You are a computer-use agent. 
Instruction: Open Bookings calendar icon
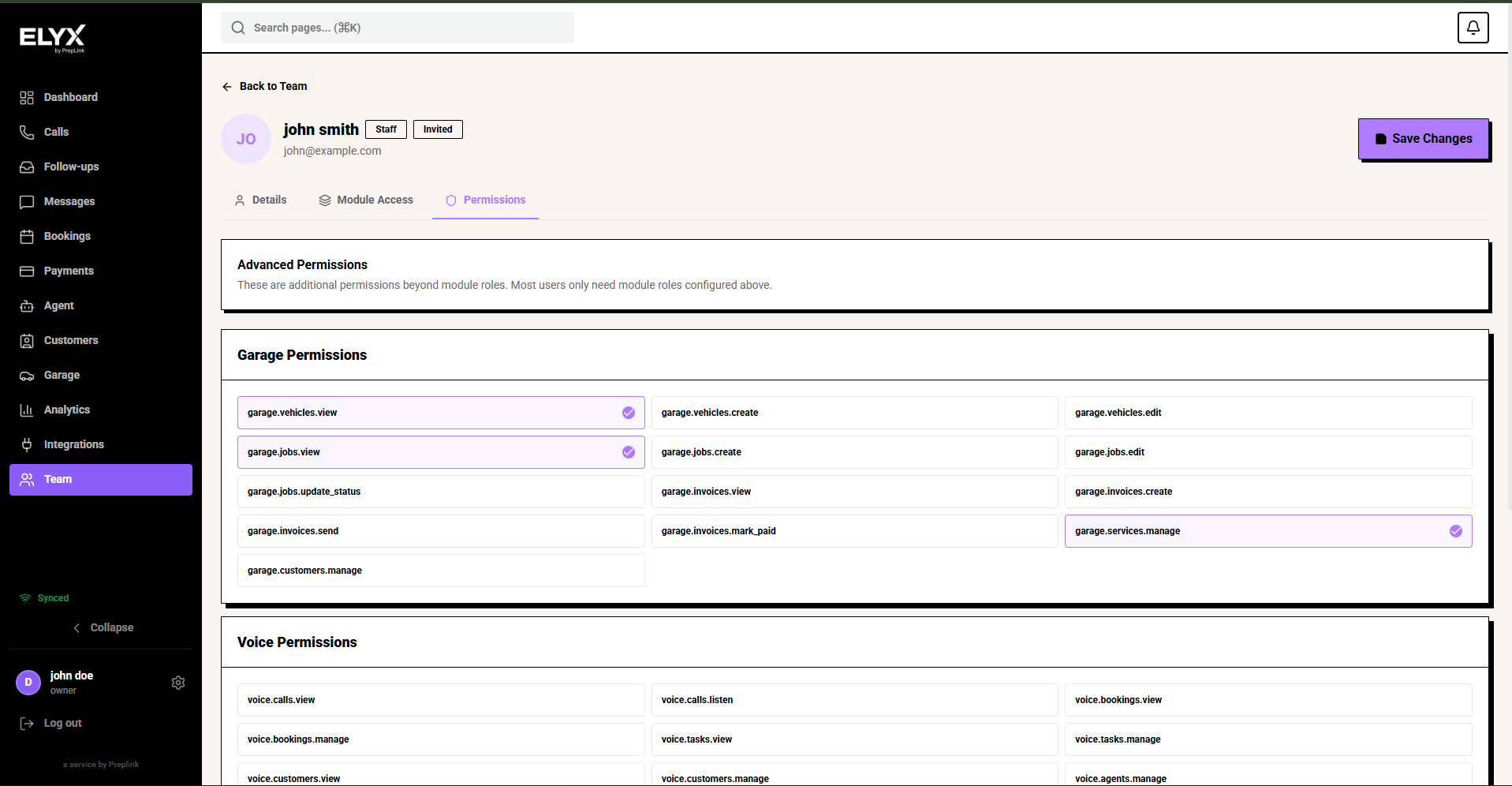tap(27, 236)
